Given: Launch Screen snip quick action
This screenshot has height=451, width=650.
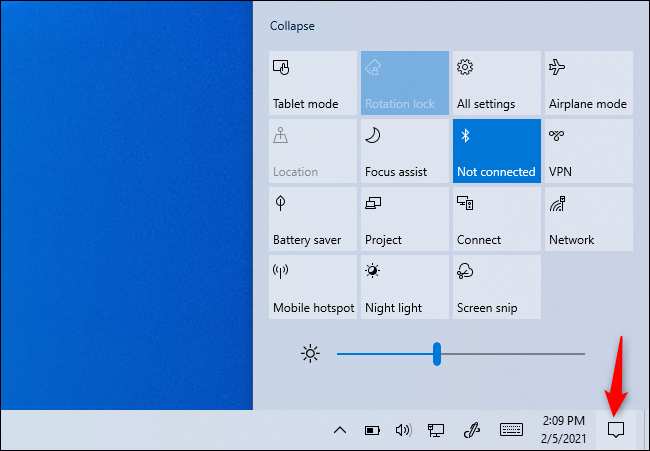Looking at the screenshot, I should (x=496, y=288).
